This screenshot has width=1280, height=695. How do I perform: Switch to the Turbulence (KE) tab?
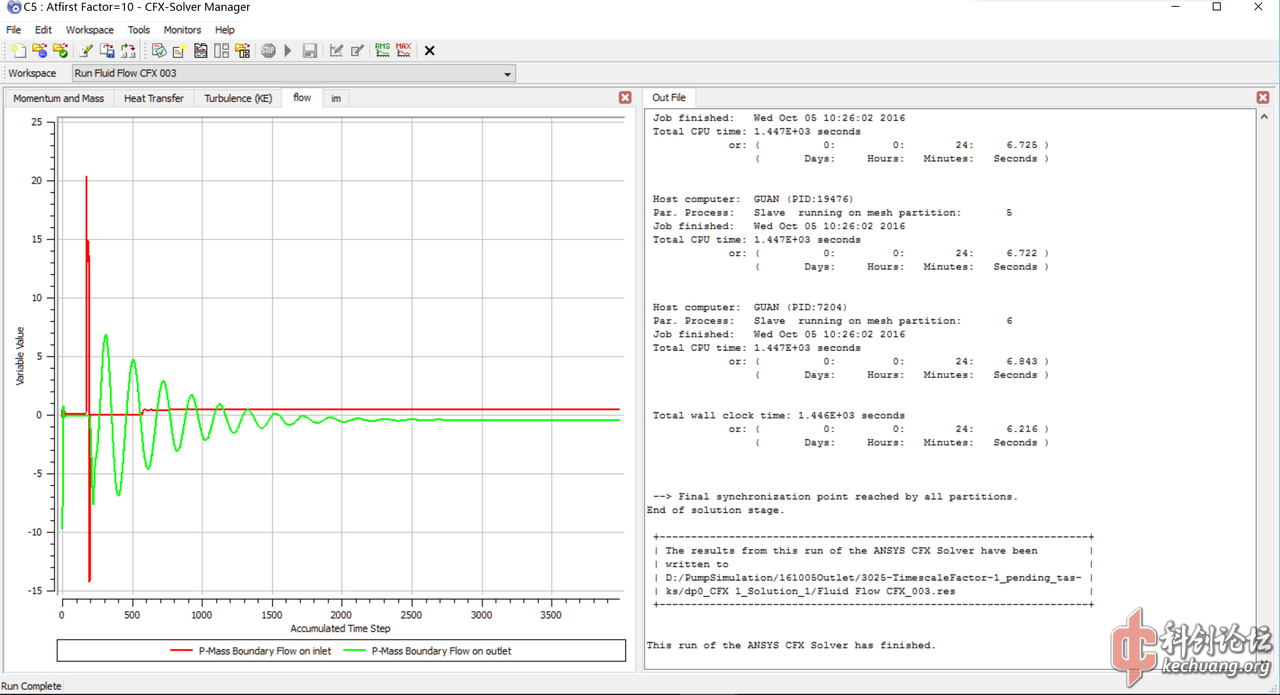[238, 98]
